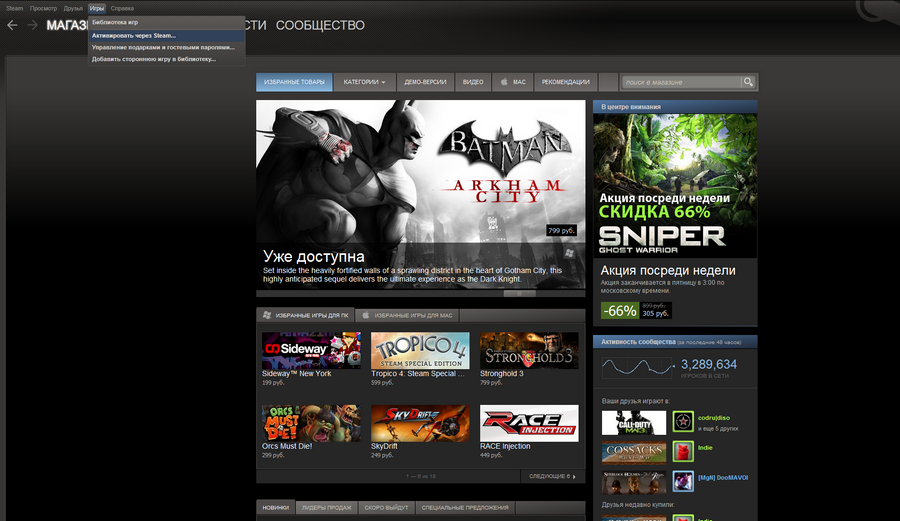Go back with the left arrow icon
Viewport: 900px width, 521px height.
12,25
